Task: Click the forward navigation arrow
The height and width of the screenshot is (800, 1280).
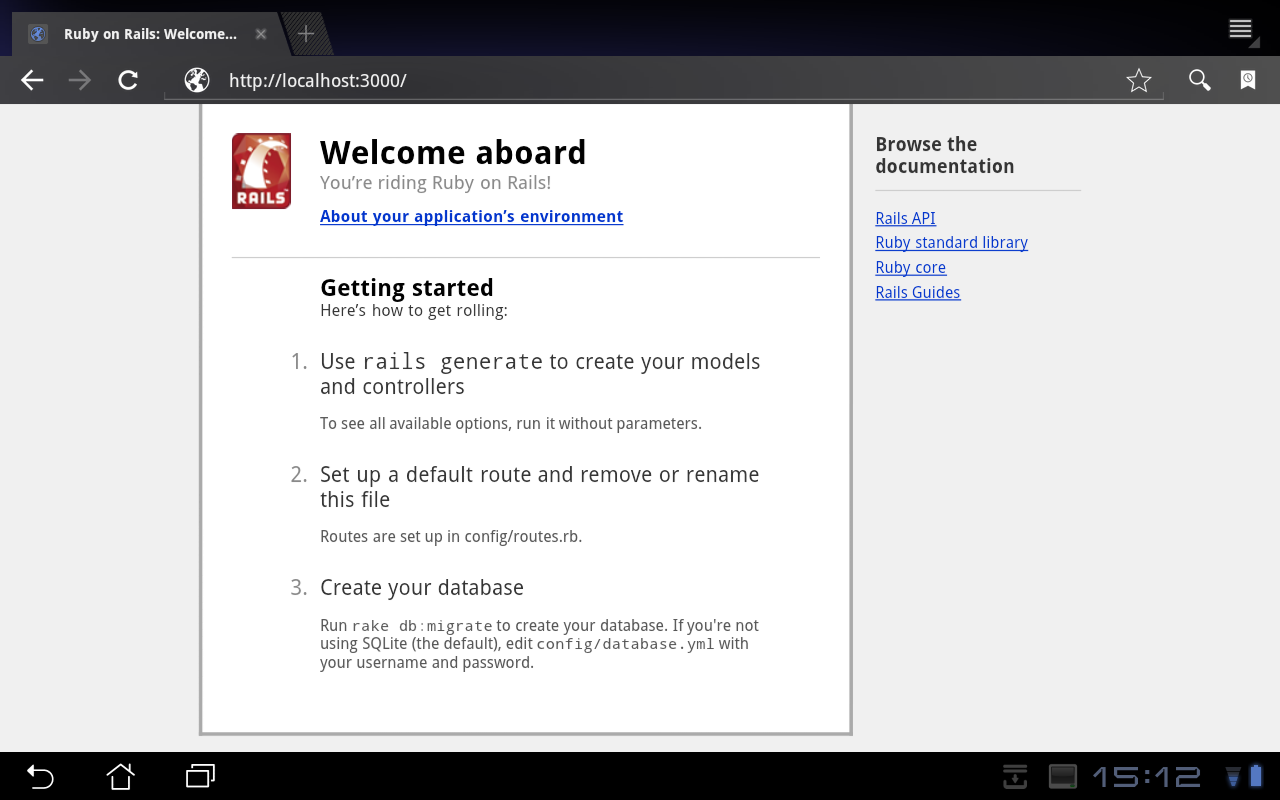Action: pyautogui.click(x=80, y=80)
